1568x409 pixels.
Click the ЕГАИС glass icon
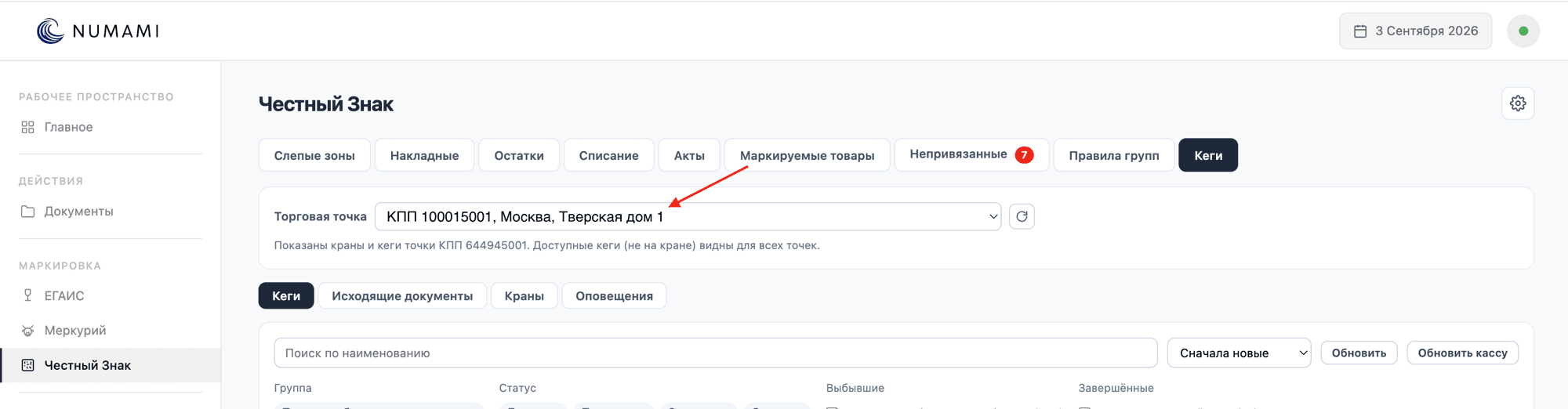(27, 295)
